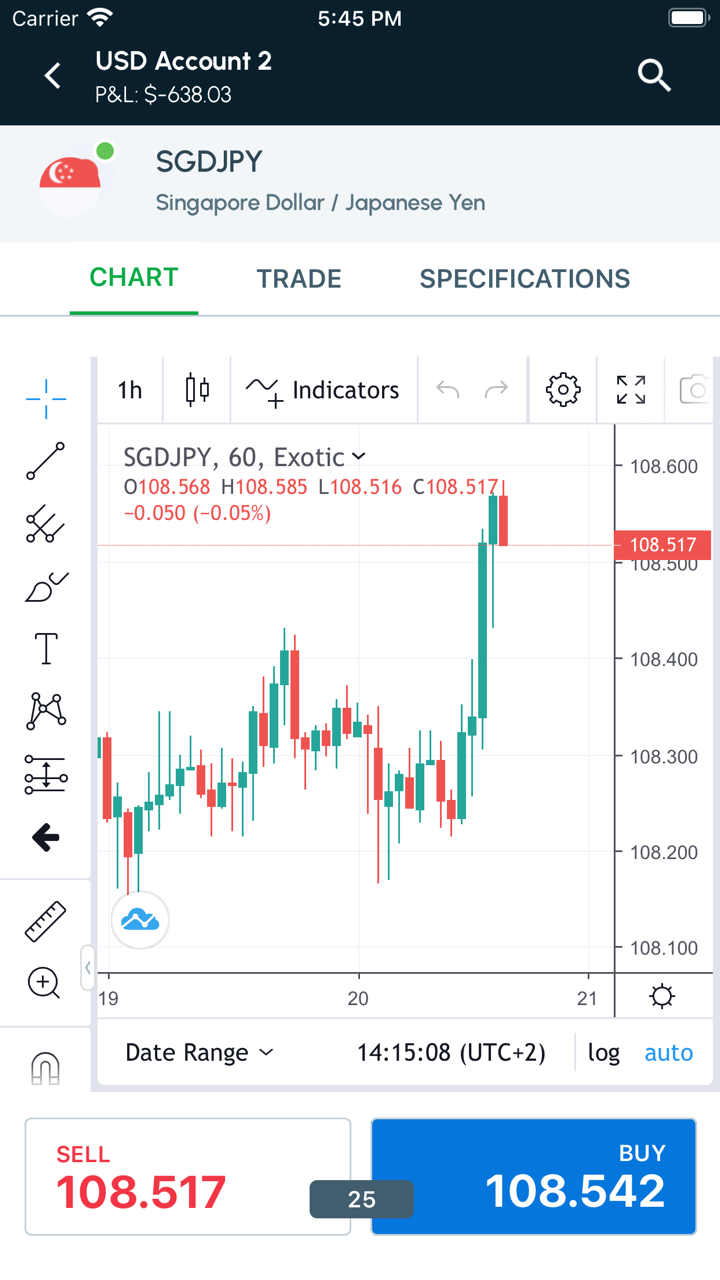The width and height of the screenshot is (720, 1280).
Task: Switch to the TRADE tab
Action: (299, 279)
